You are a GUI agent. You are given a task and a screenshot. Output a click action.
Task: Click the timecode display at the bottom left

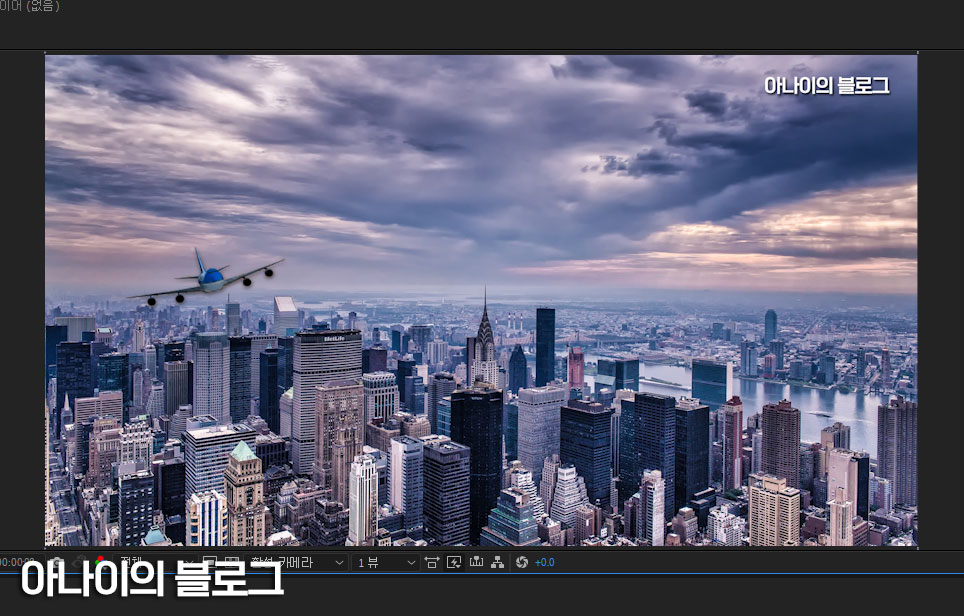click(18, 562)
